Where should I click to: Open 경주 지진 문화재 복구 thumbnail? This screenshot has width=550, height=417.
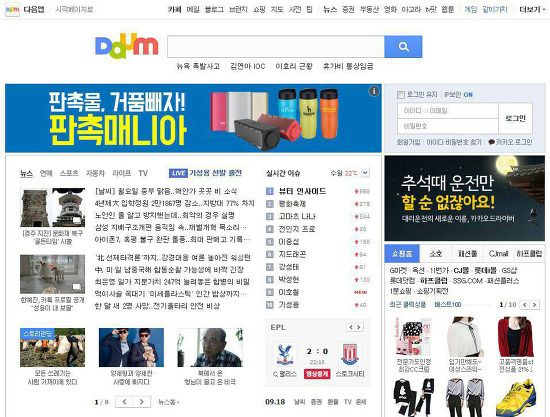(52, 208)
